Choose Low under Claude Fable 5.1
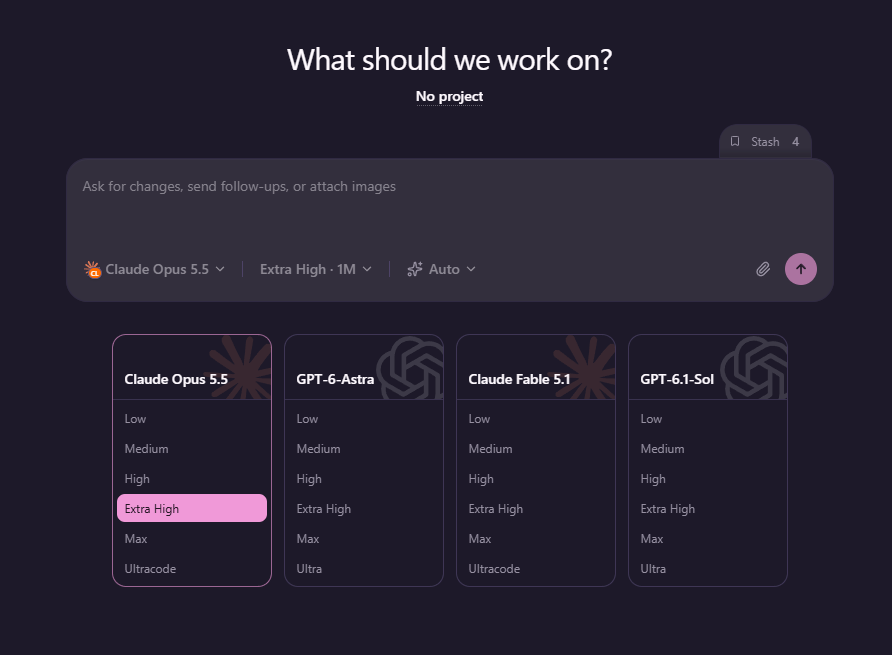The width and height of the screenshot is (892, 655). click(x=536, y=419)
